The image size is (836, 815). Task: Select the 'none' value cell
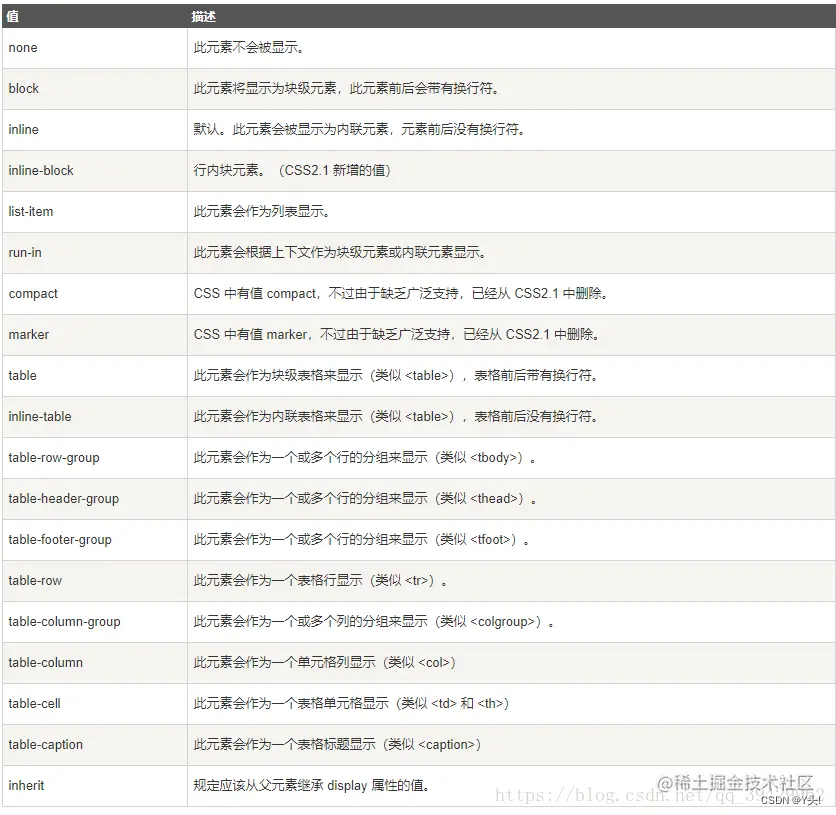click(x=95, y=48)
